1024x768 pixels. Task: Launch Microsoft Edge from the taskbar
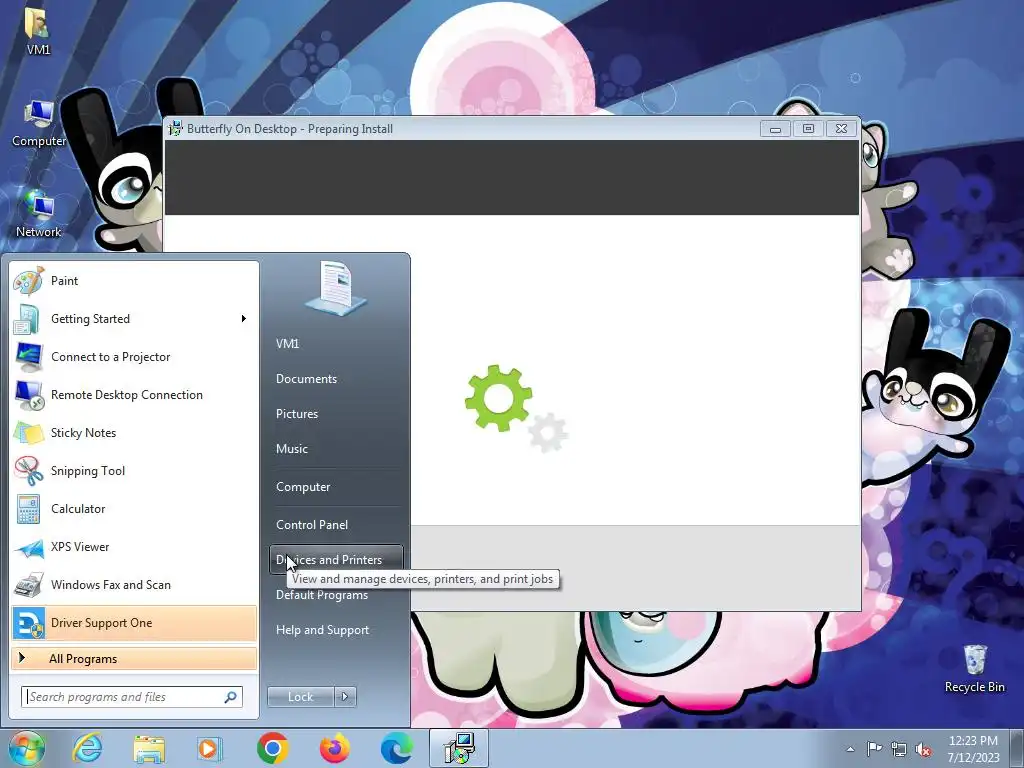coord(396,748)
